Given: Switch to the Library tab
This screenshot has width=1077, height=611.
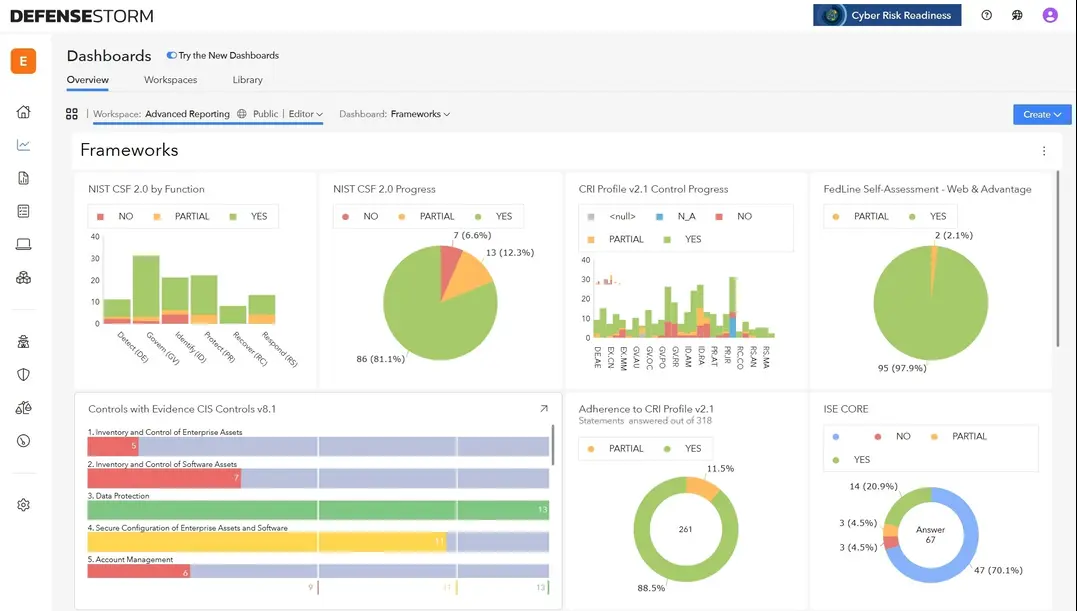Looking at the screenshot, I should pyautogui.click(x=247, y=80).
